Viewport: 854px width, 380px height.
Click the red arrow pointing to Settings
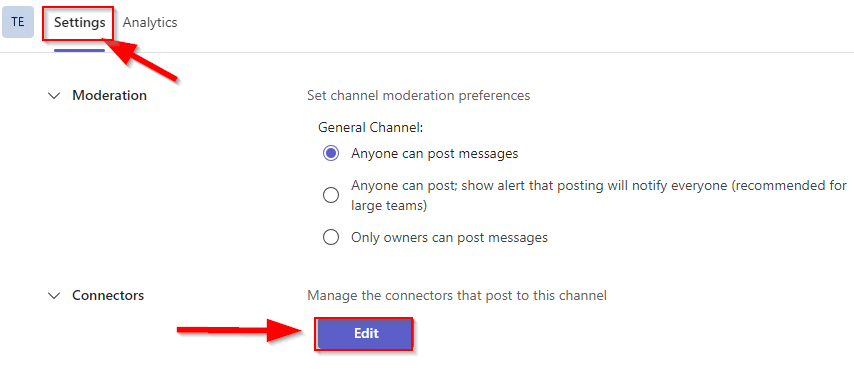pos(143,61)
